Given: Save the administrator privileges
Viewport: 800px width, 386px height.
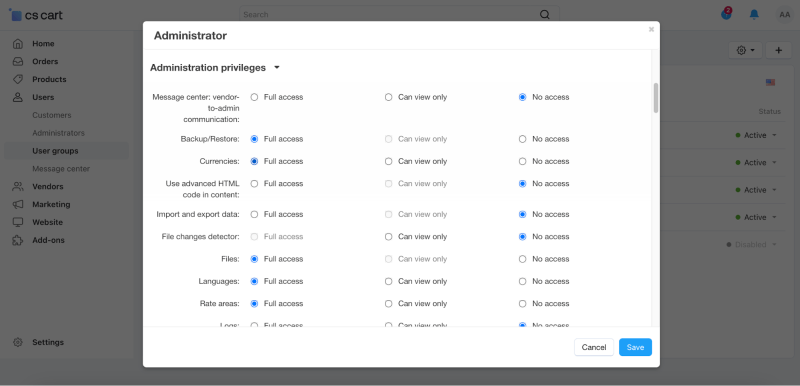Looking at the screenshot, I should [635, 347].
